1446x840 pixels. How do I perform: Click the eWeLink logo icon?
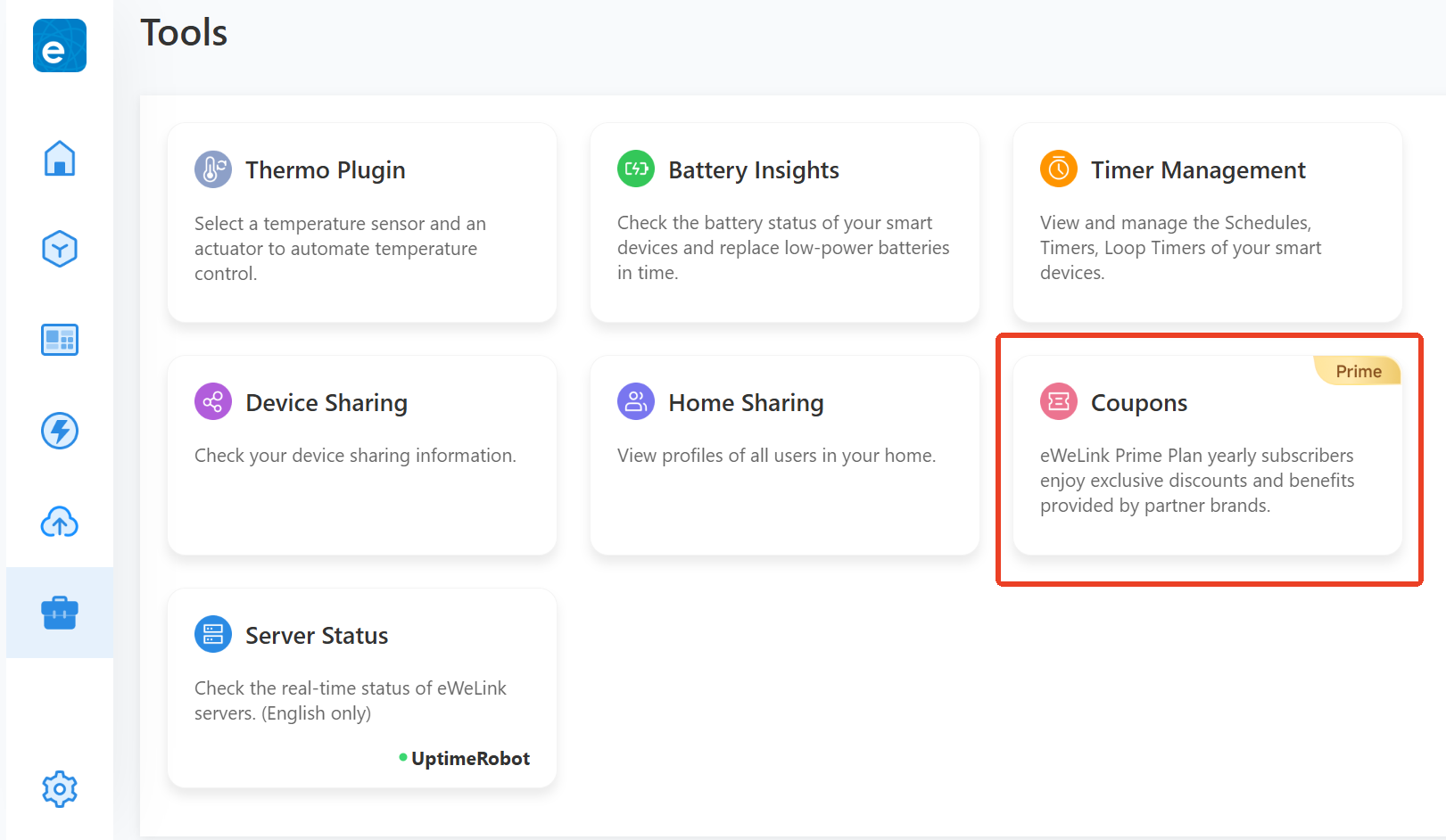(59, 45)
